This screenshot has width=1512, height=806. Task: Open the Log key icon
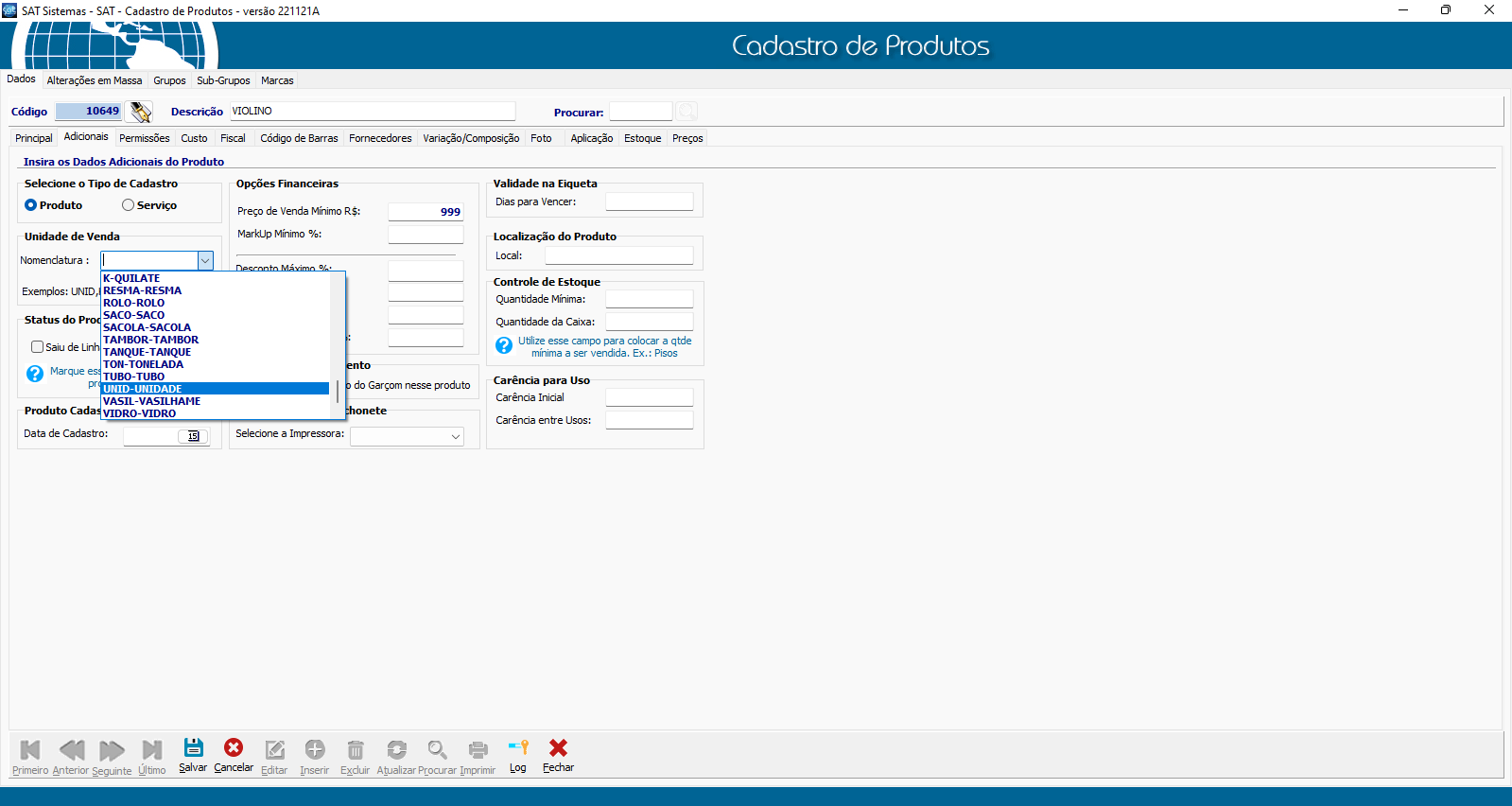point(518,747)
